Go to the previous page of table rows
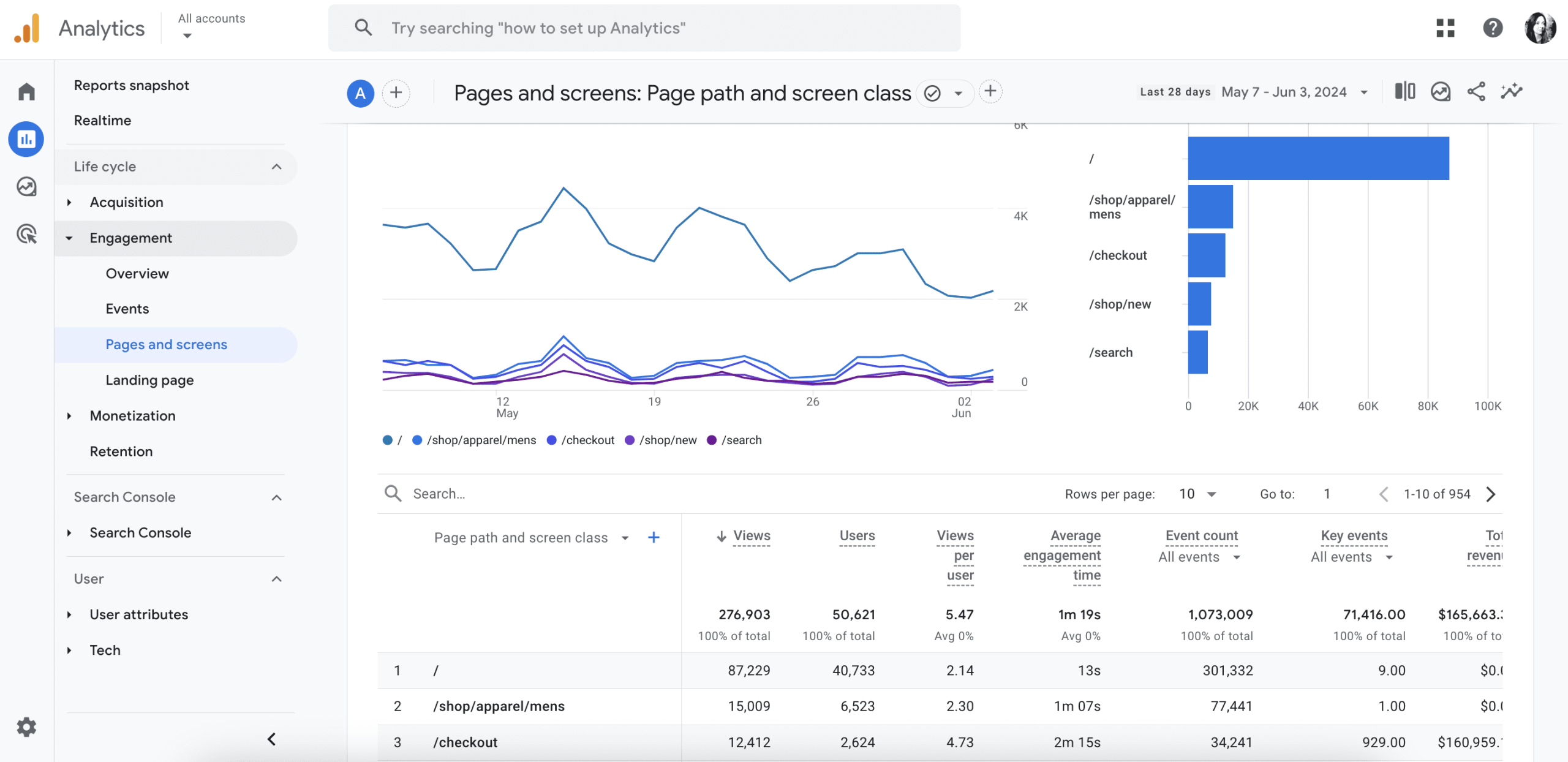The image size is (1568, 762). tap(1384, 494)
